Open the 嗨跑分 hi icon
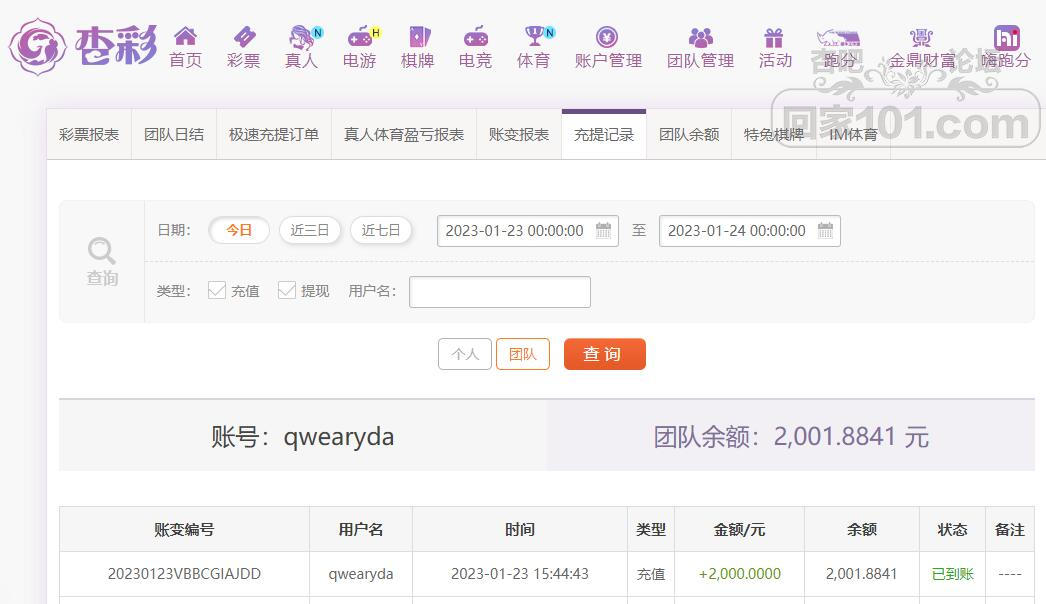Viewport: 1046px width, 604px height. [x=1007, y=37]
